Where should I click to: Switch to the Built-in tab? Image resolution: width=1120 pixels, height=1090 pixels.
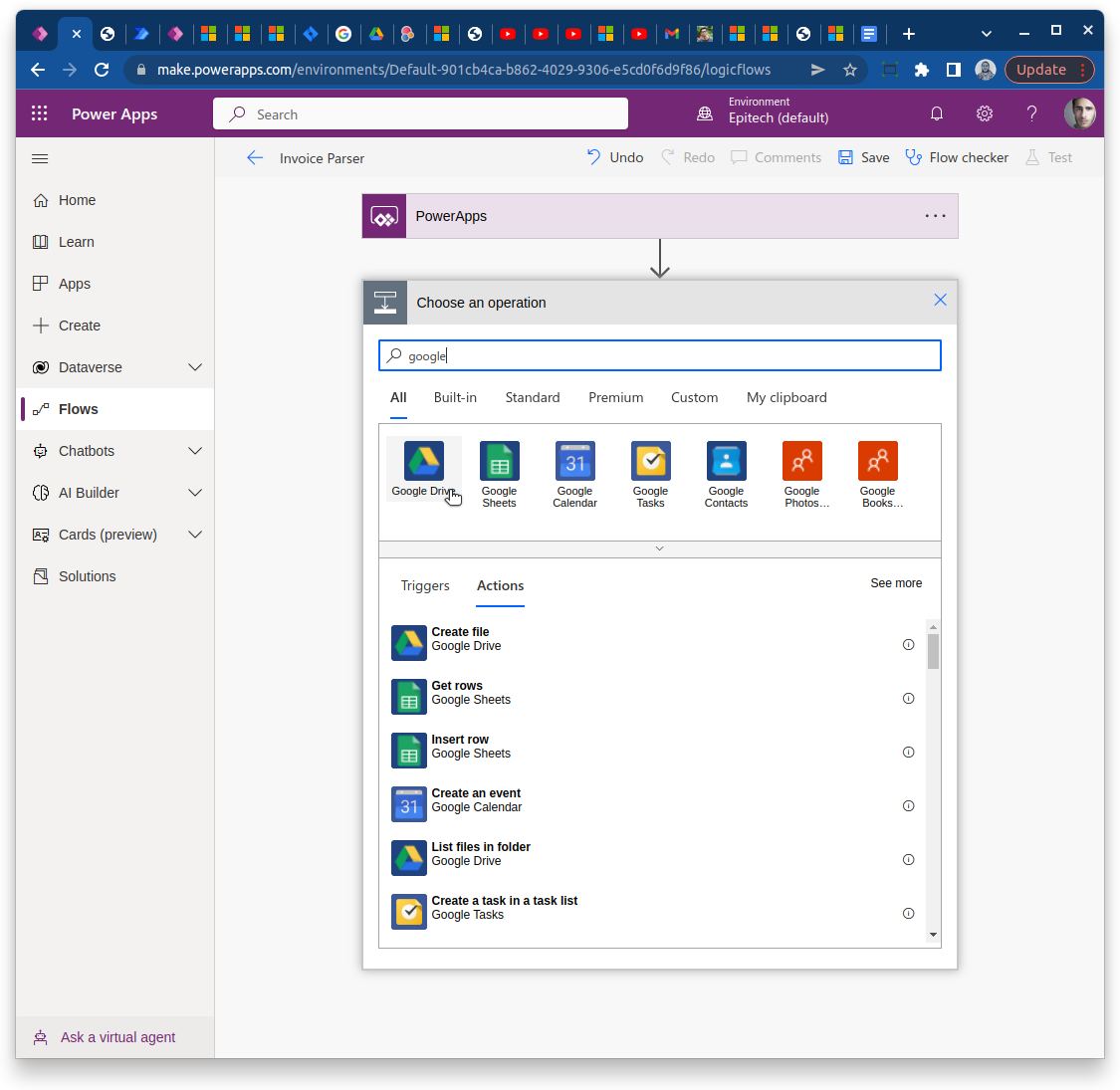(455, 398)
